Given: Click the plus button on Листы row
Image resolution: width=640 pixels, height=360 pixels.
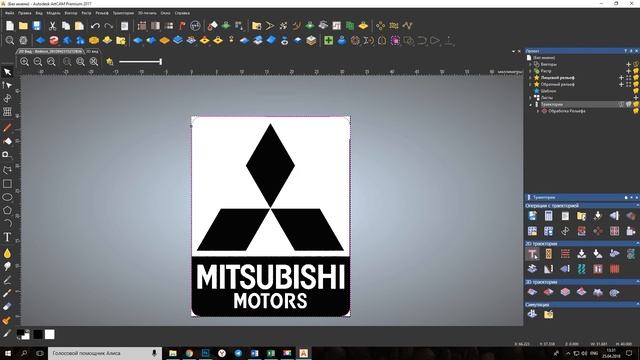Looking at the screenshot, I should (636, 98).
